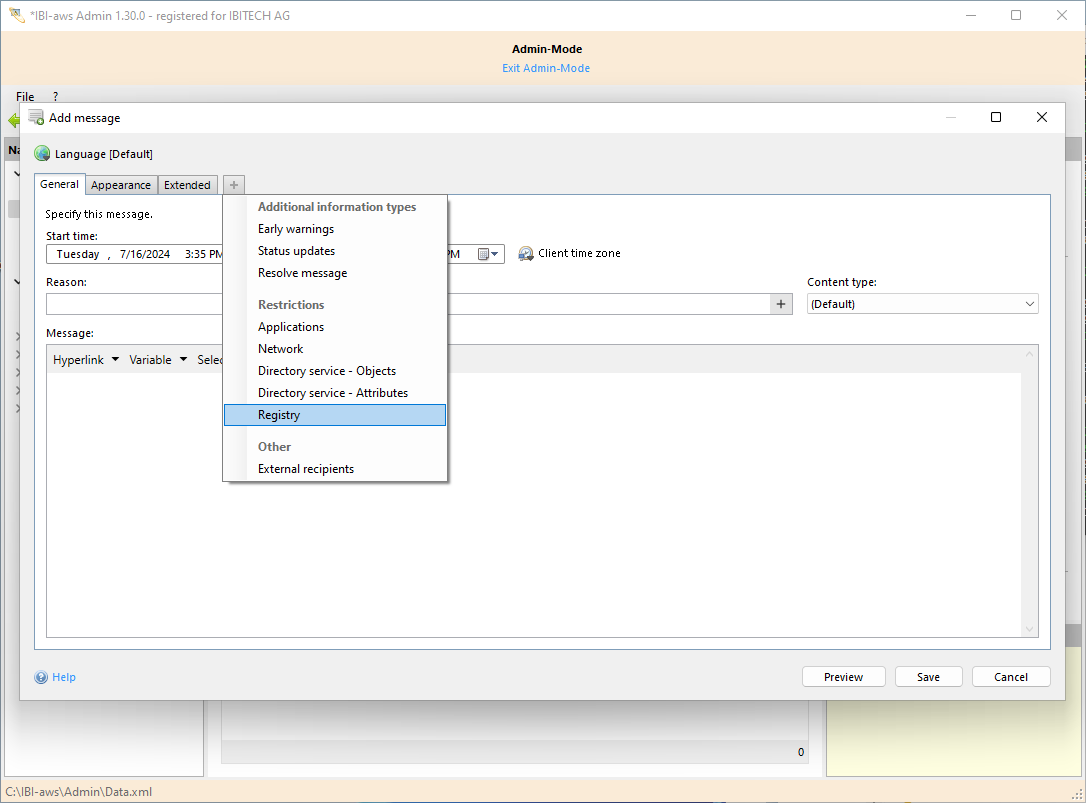Image resolution: width=1086 pixels, height=803 pixels.
Task: Open the Variable dropdown in message toolbar
Action: pos(157,359)
